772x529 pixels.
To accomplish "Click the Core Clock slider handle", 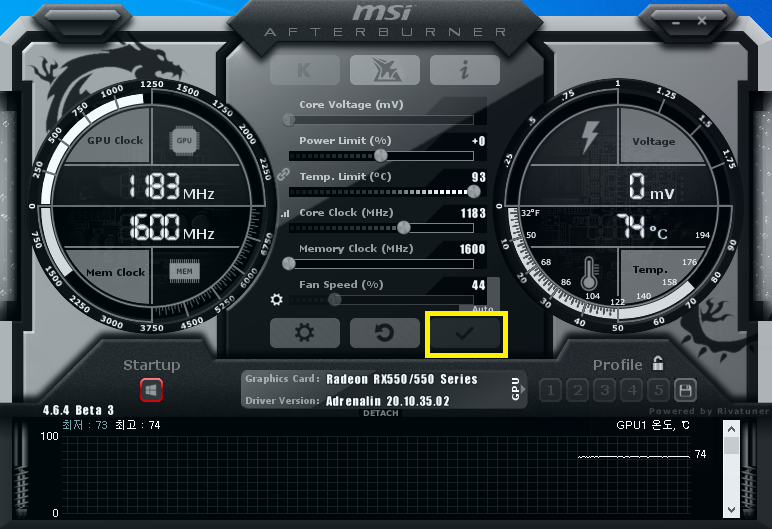I will (x=403, y=228).
